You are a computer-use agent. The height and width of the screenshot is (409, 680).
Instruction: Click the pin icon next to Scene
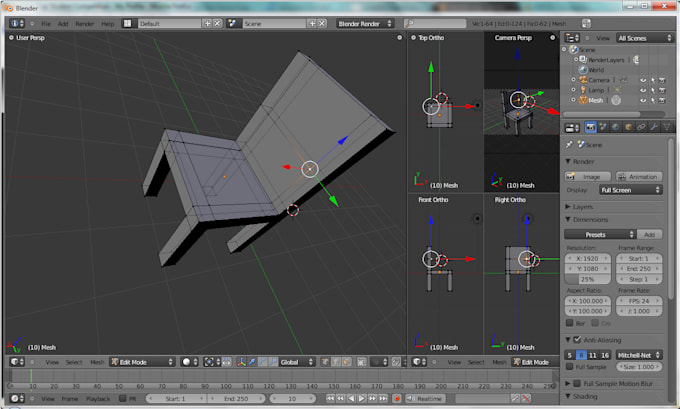tap(569, 144)
